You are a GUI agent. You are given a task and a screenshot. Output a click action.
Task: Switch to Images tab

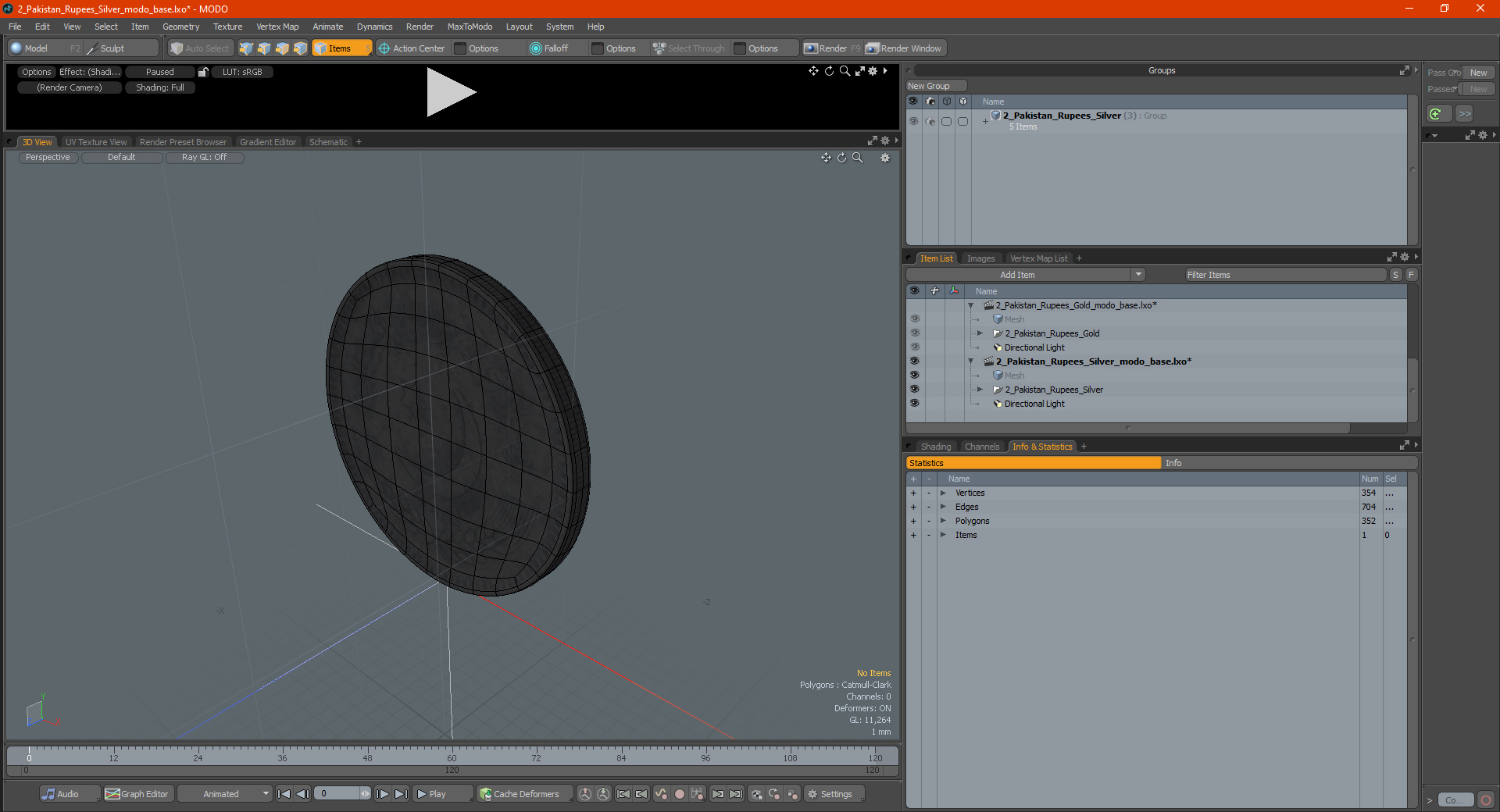(980, 258)
